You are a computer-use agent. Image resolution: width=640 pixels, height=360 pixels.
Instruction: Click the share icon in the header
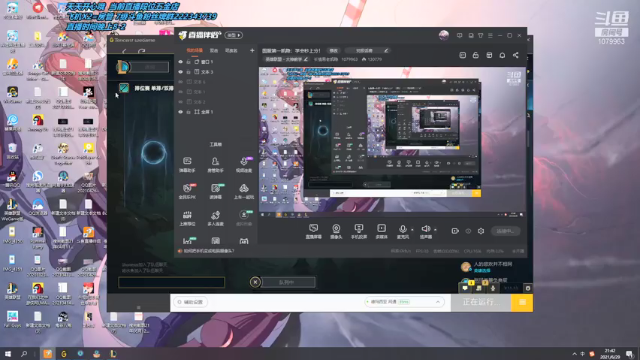[516, 55]
